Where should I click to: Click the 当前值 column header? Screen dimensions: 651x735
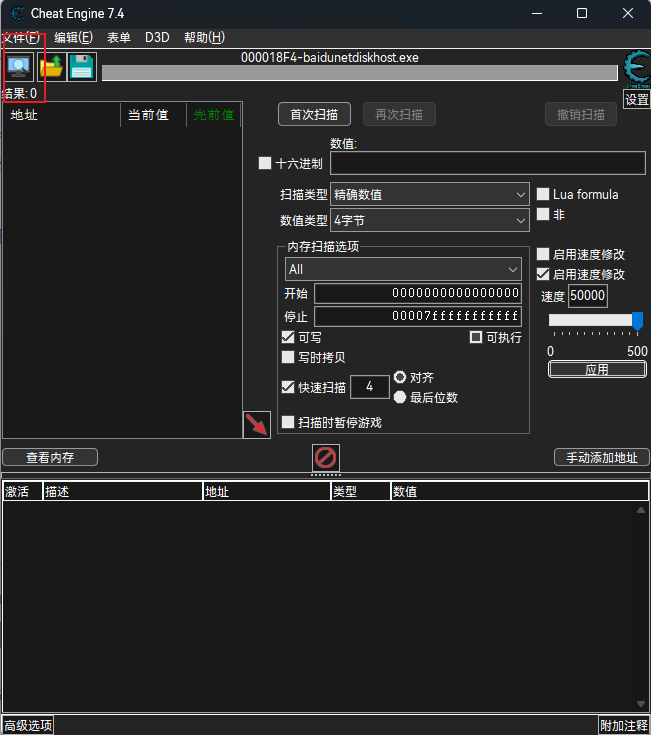click(x=154, y=115)
